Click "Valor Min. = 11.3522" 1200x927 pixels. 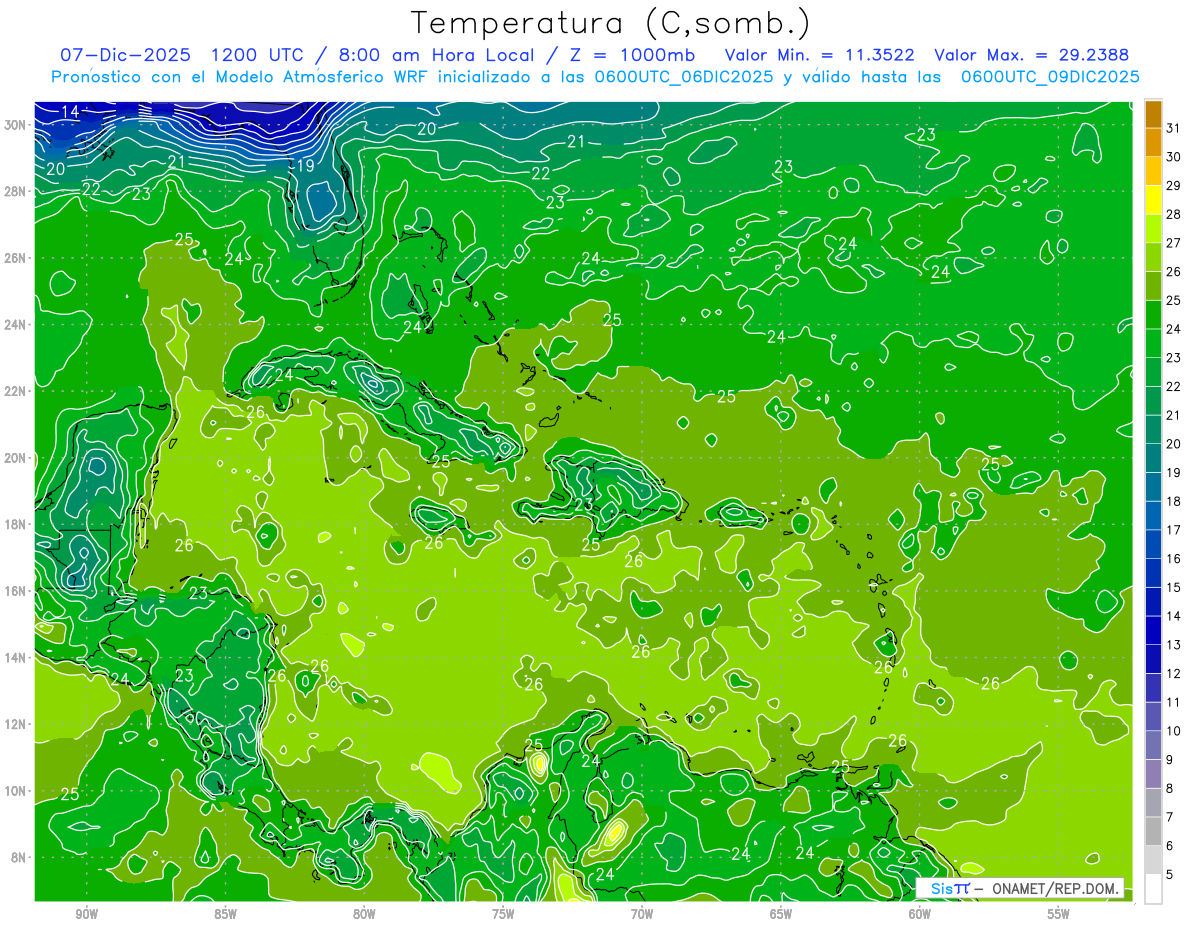(820, 54)
